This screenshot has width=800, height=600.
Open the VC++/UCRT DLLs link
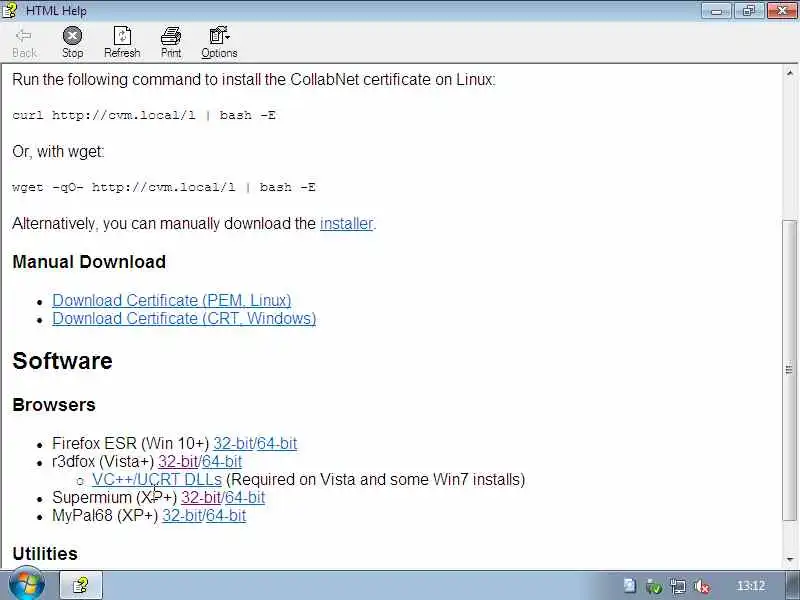tap(157, 480)
